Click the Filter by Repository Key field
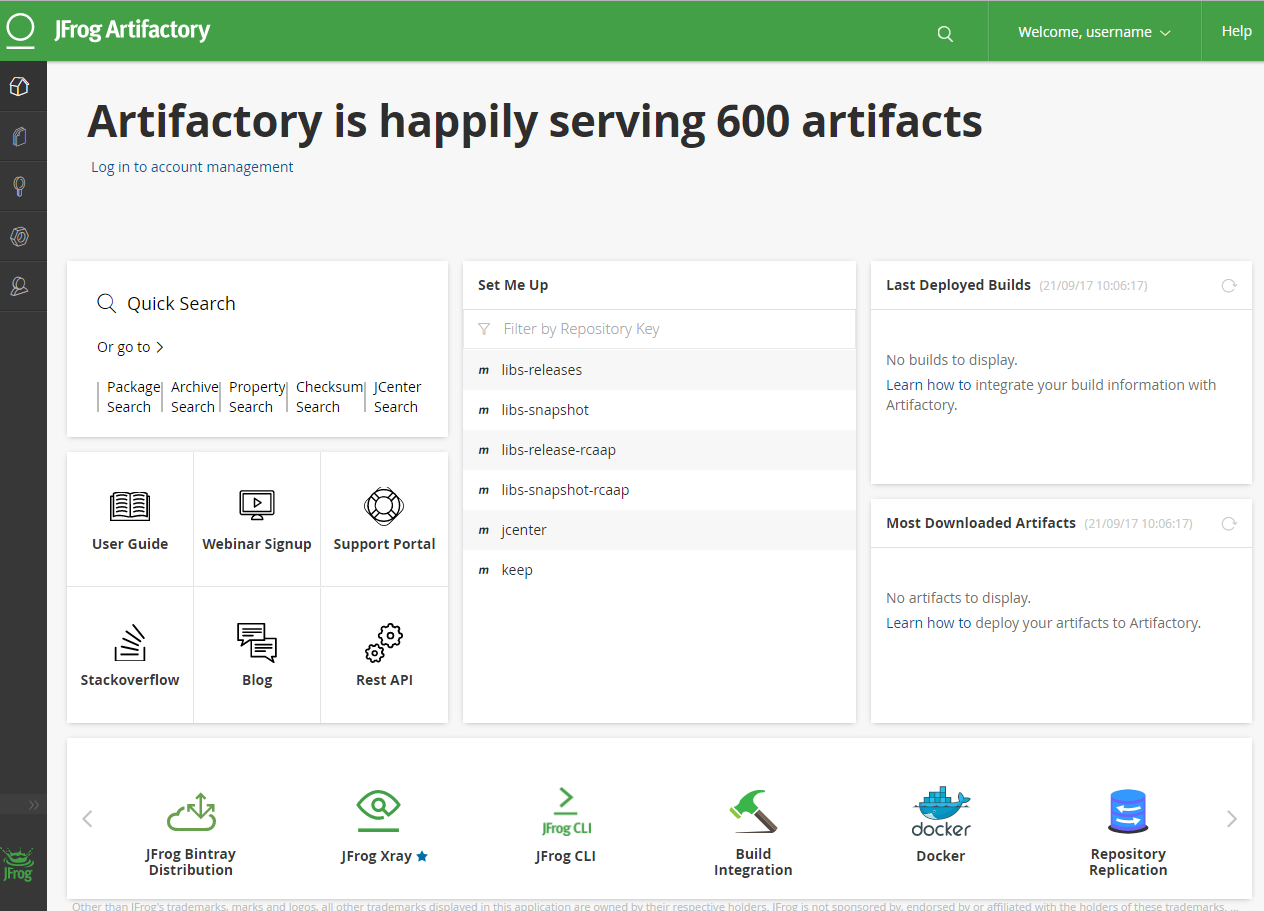1264x911 pixels. click(x=660, y=329)
